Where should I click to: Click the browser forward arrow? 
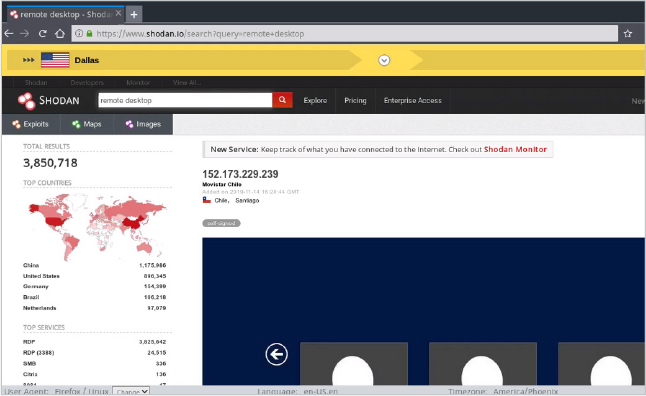tap(25, 34)
